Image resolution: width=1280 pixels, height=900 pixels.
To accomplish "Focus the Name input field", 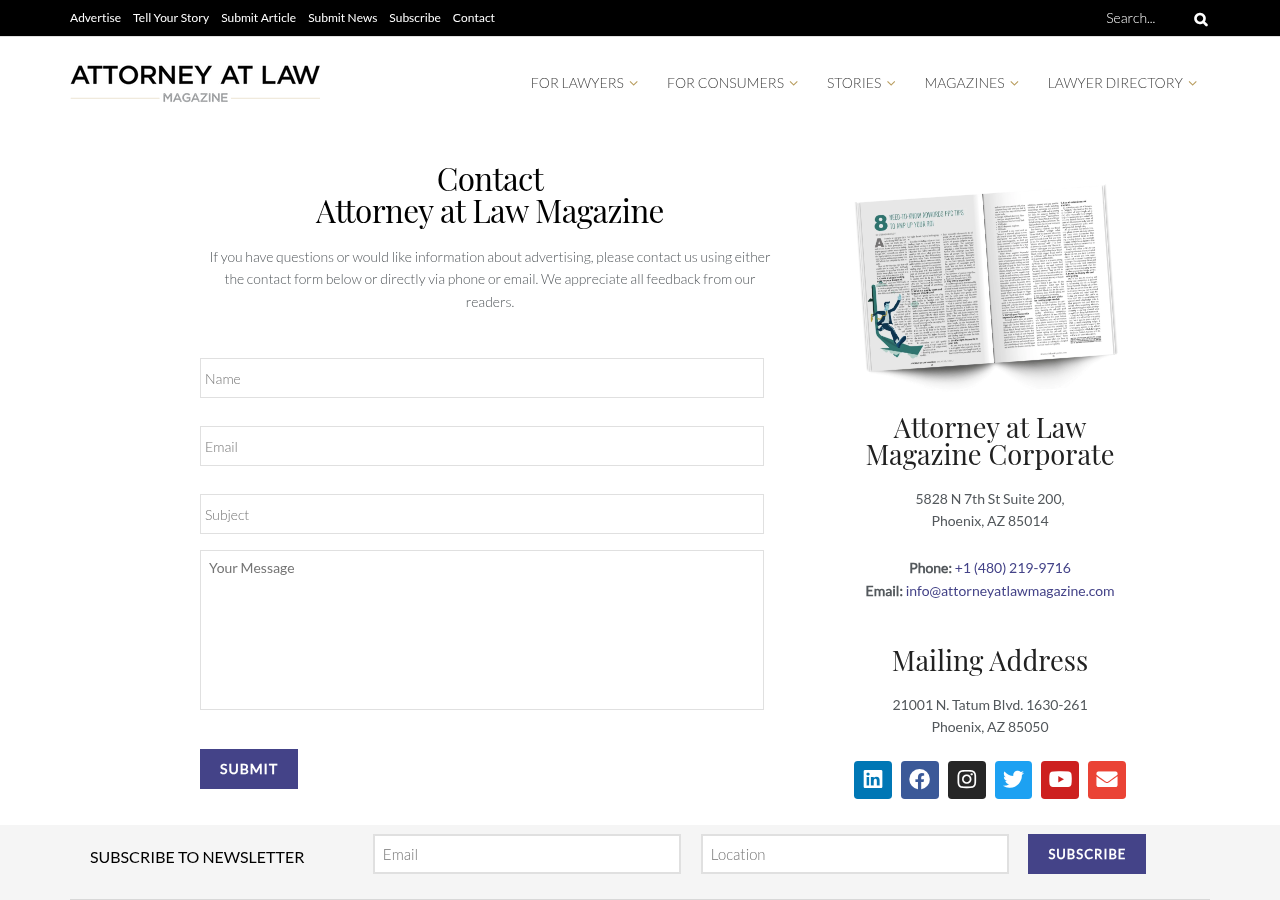I will [x=482, y=378].
